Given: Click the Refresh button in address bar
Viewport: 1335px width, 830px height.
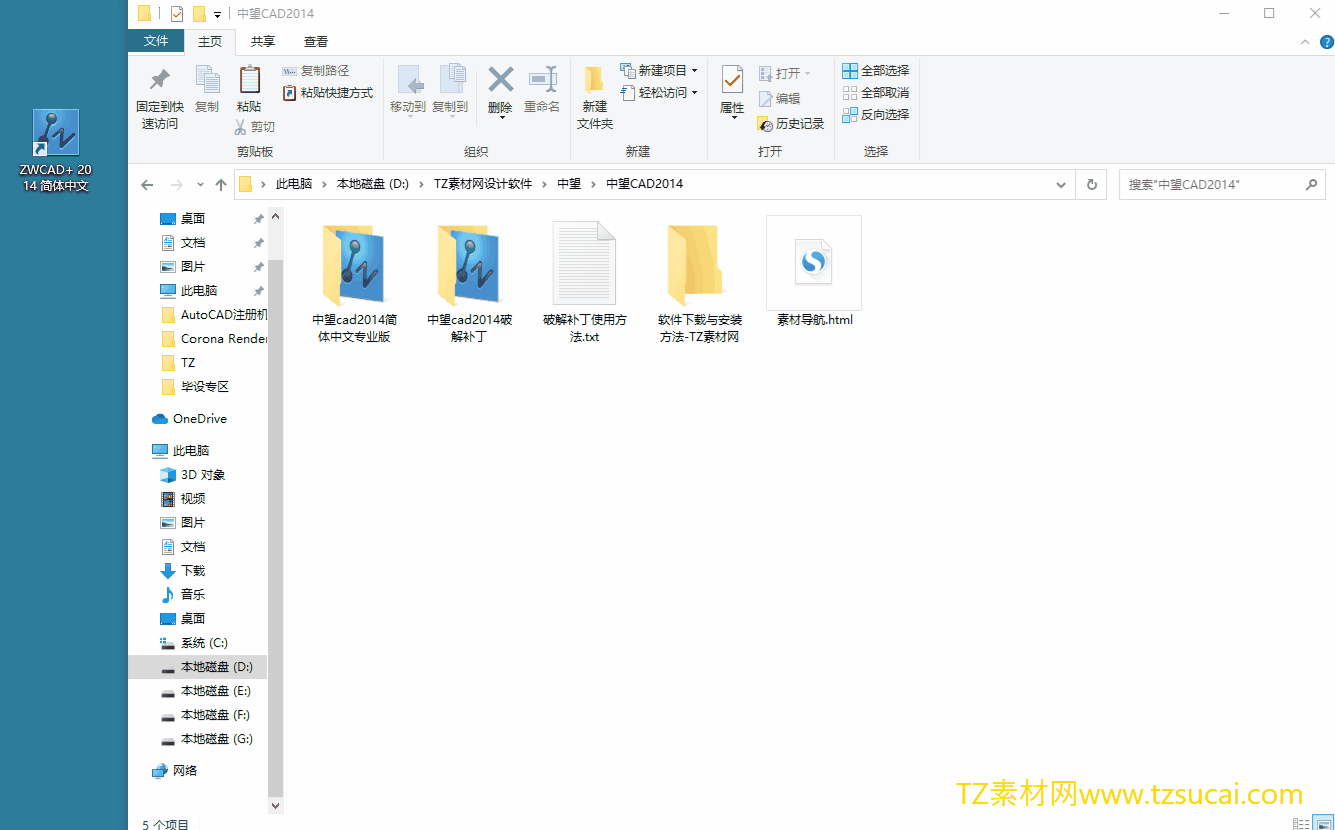Looking at the screenshot, I should point(1091,185).
